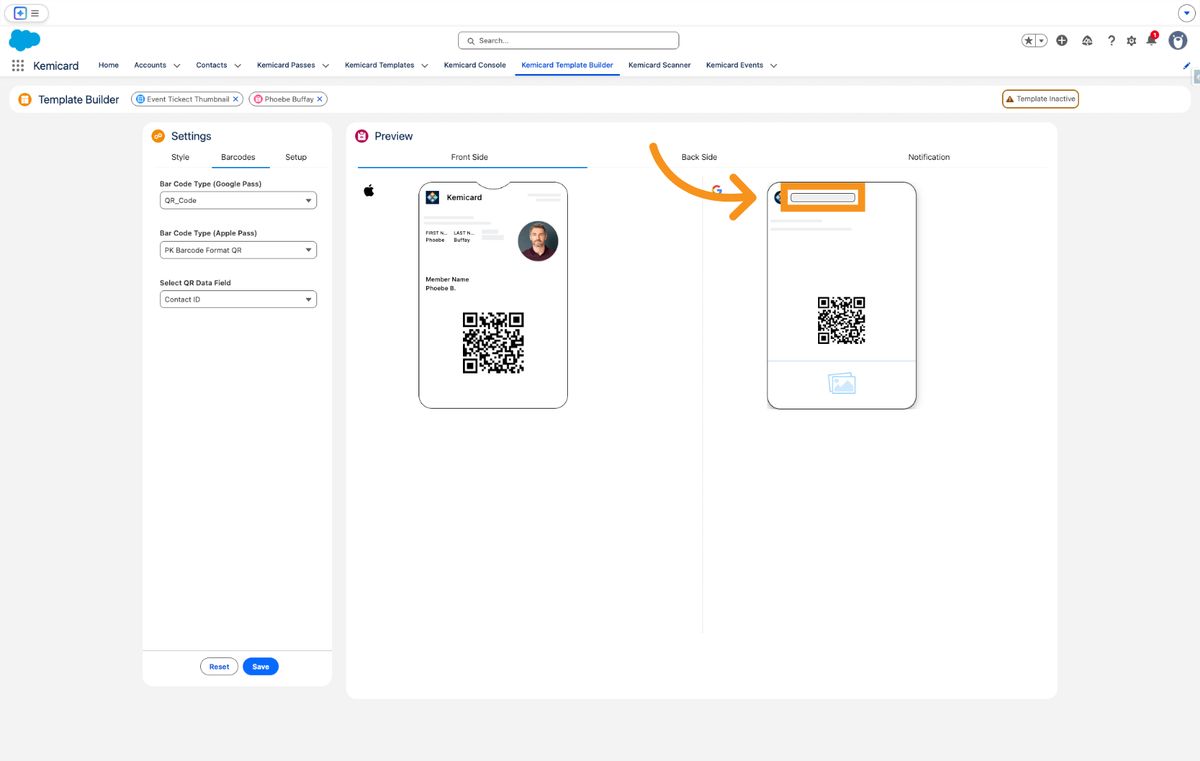The width and height of the screenshot is (1200, 761).
Task: Expand the Contacts chevron menu
Action: click(237, 66)
